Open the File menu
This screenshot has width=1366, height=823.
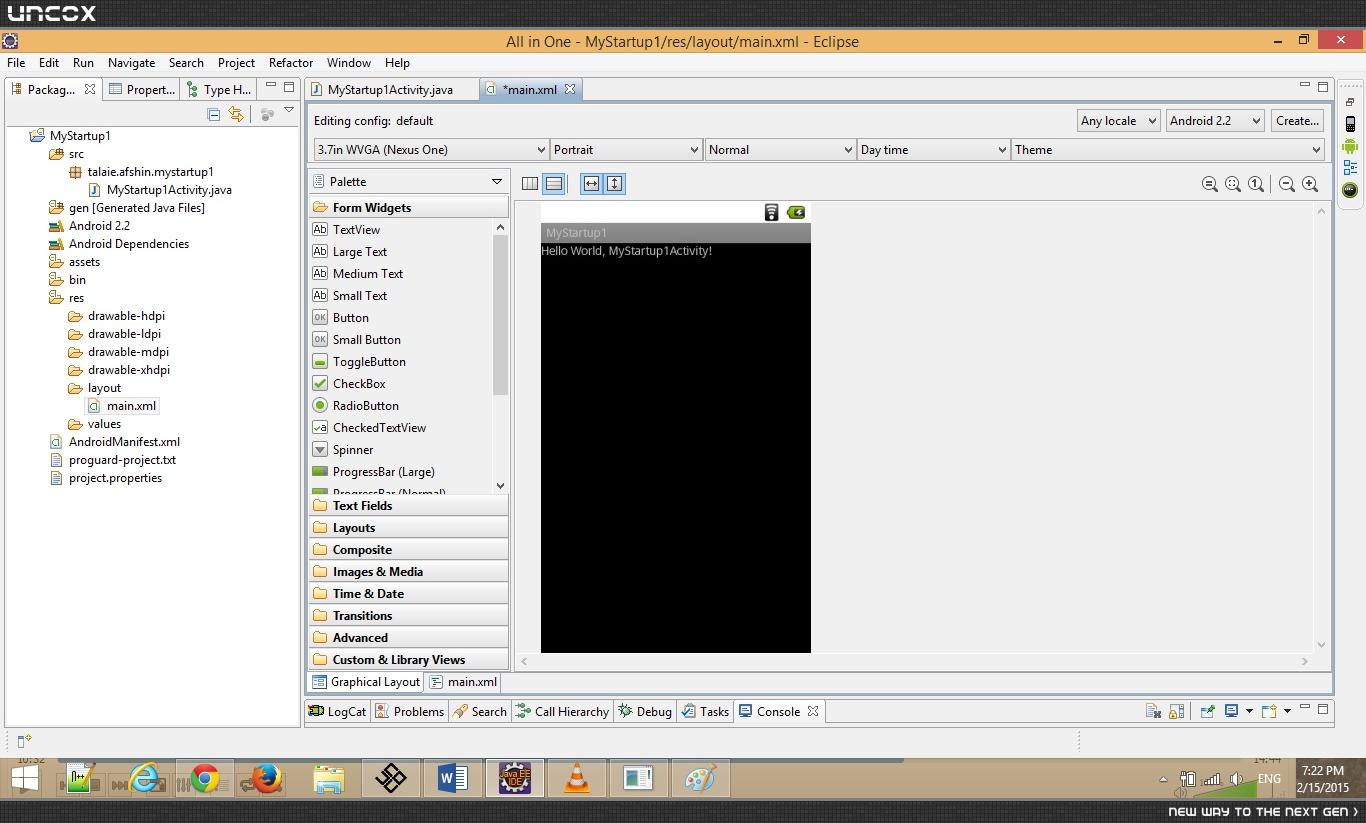[x=16, y=63]
